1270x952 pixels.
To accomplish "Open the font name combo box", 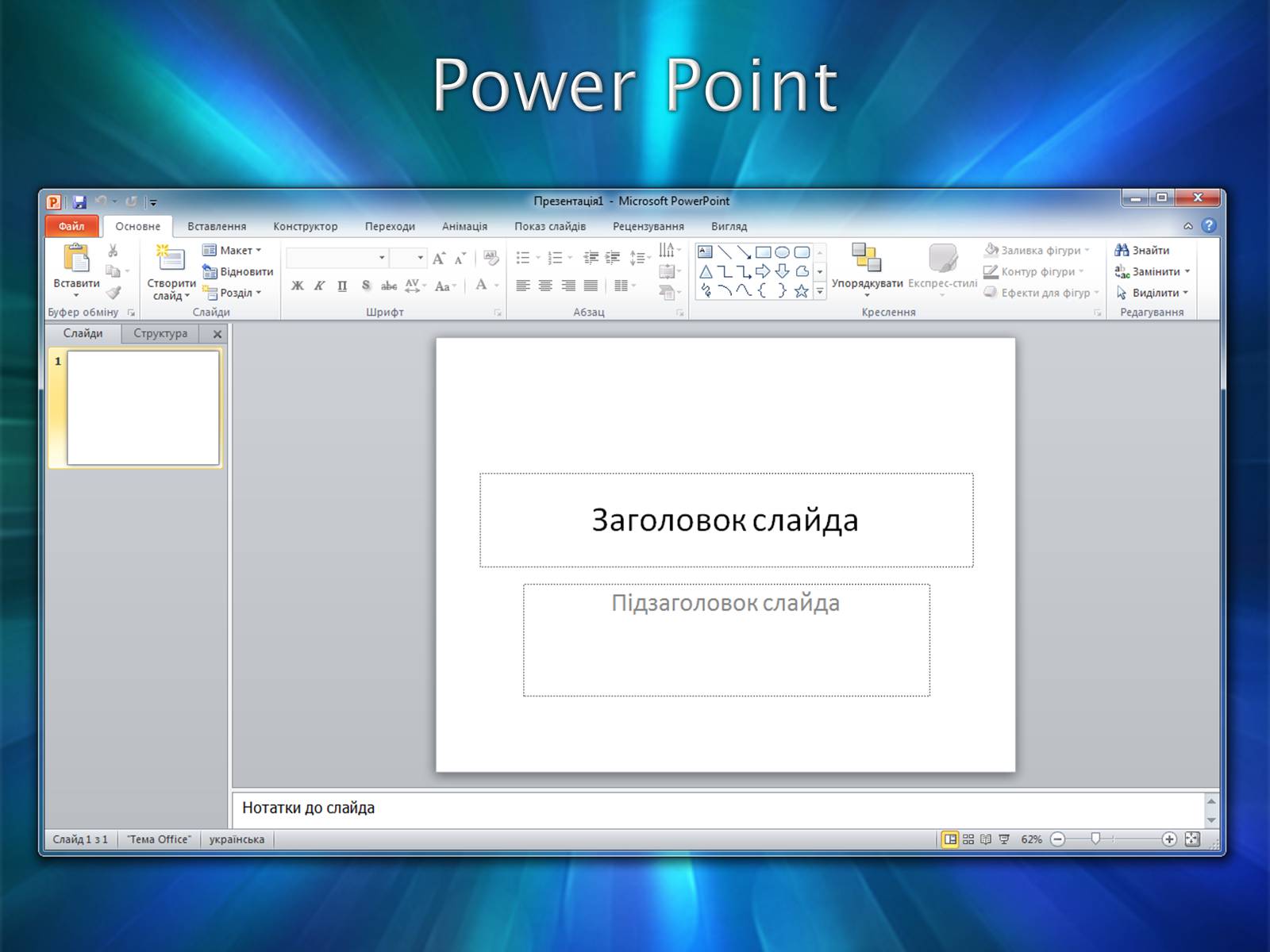I will [x=337, y=258].
